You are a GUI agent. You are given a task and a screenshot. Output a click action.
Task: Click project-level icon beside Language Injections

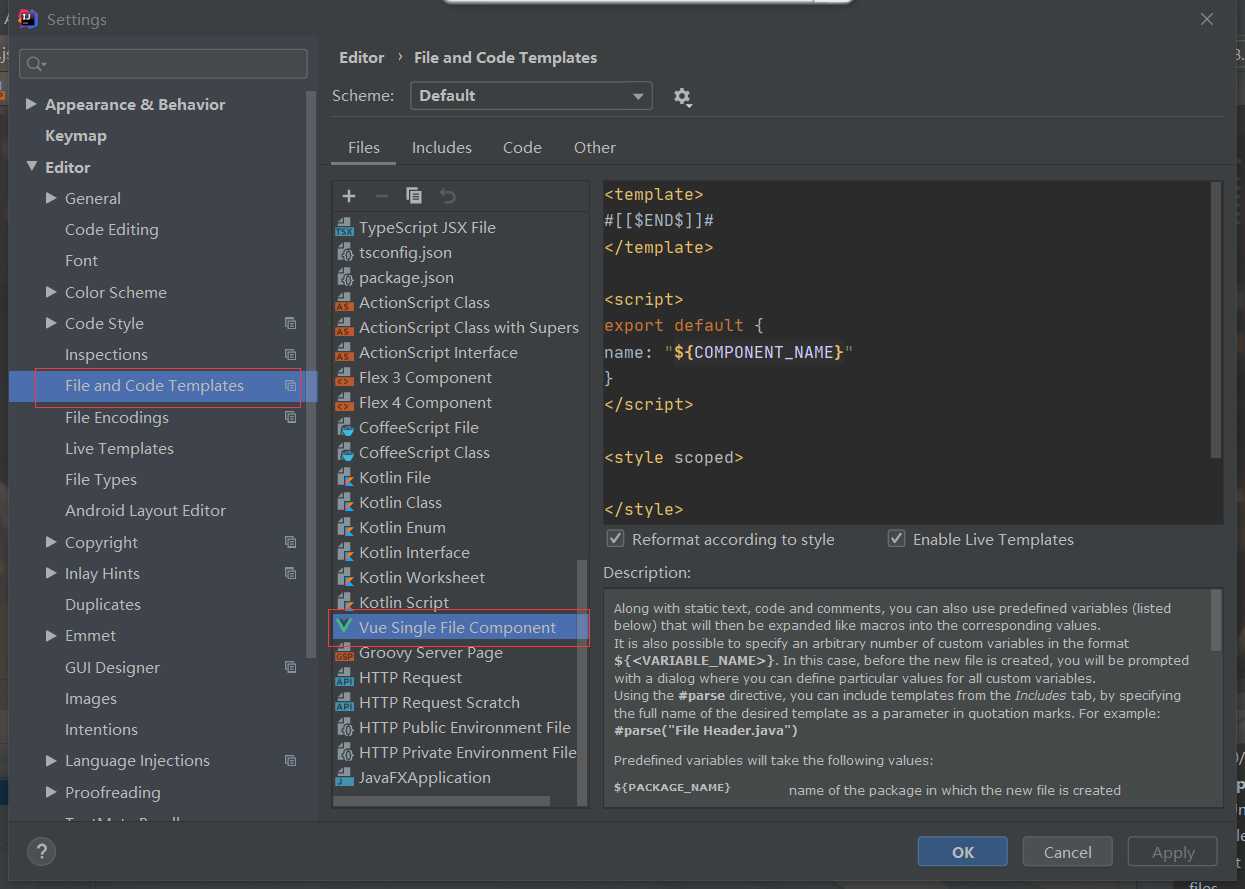pyautogui.click(x=290, y=760)
